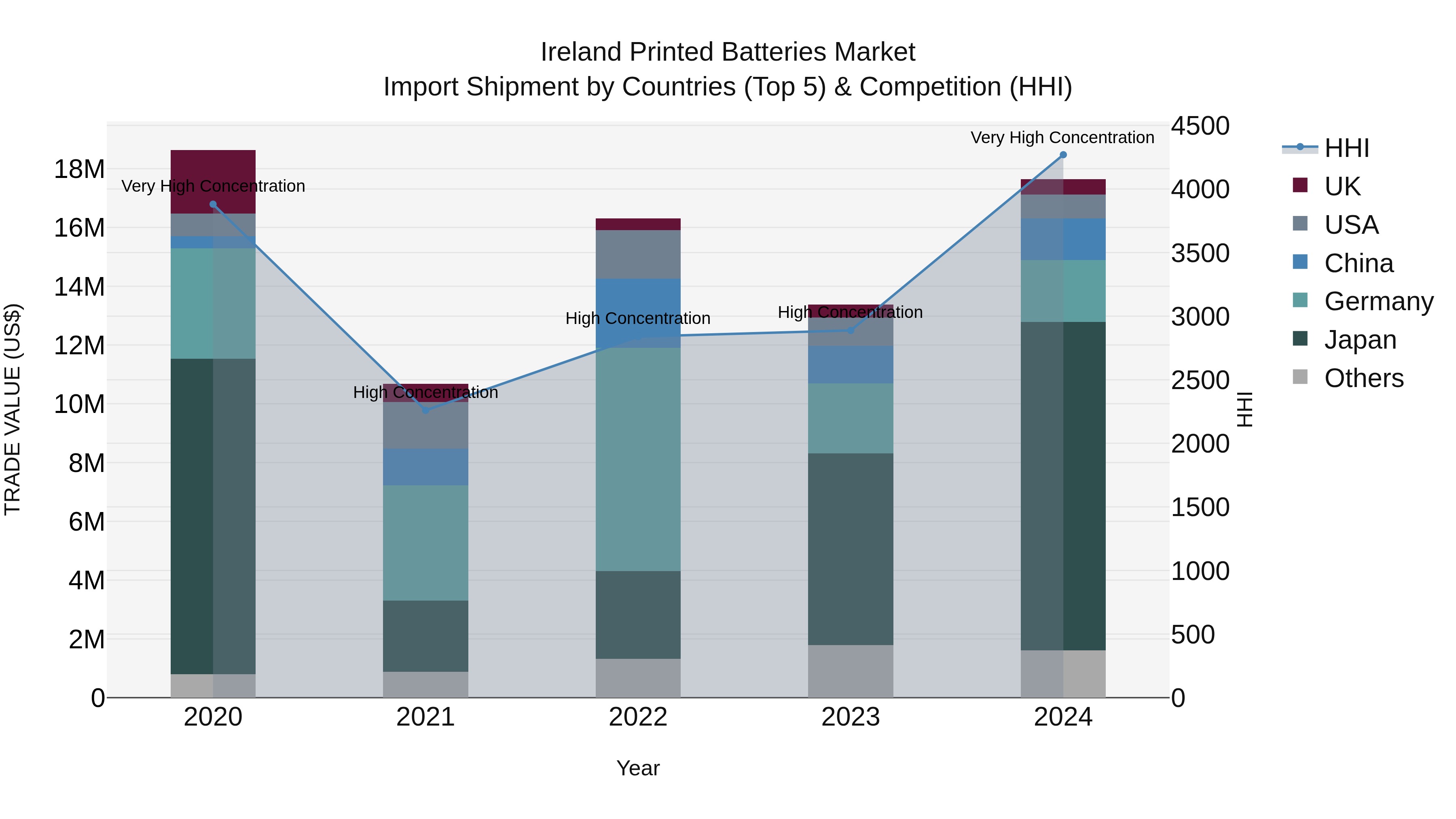Viewport: 1456px width, 819px height.
Task: Click the HHI legend line marker icon
Action: click(x=1300, y=148)
